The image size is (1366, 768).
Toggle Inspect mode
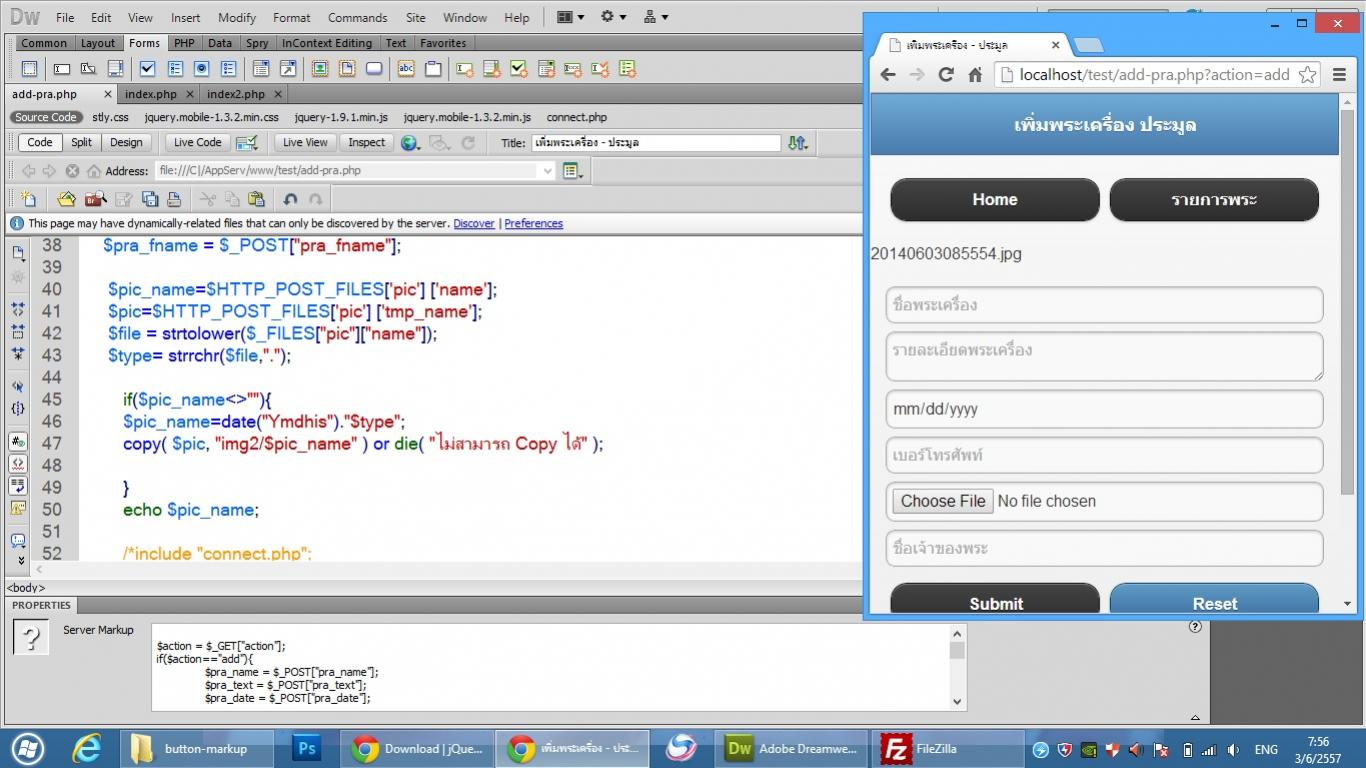click(366, 143)
